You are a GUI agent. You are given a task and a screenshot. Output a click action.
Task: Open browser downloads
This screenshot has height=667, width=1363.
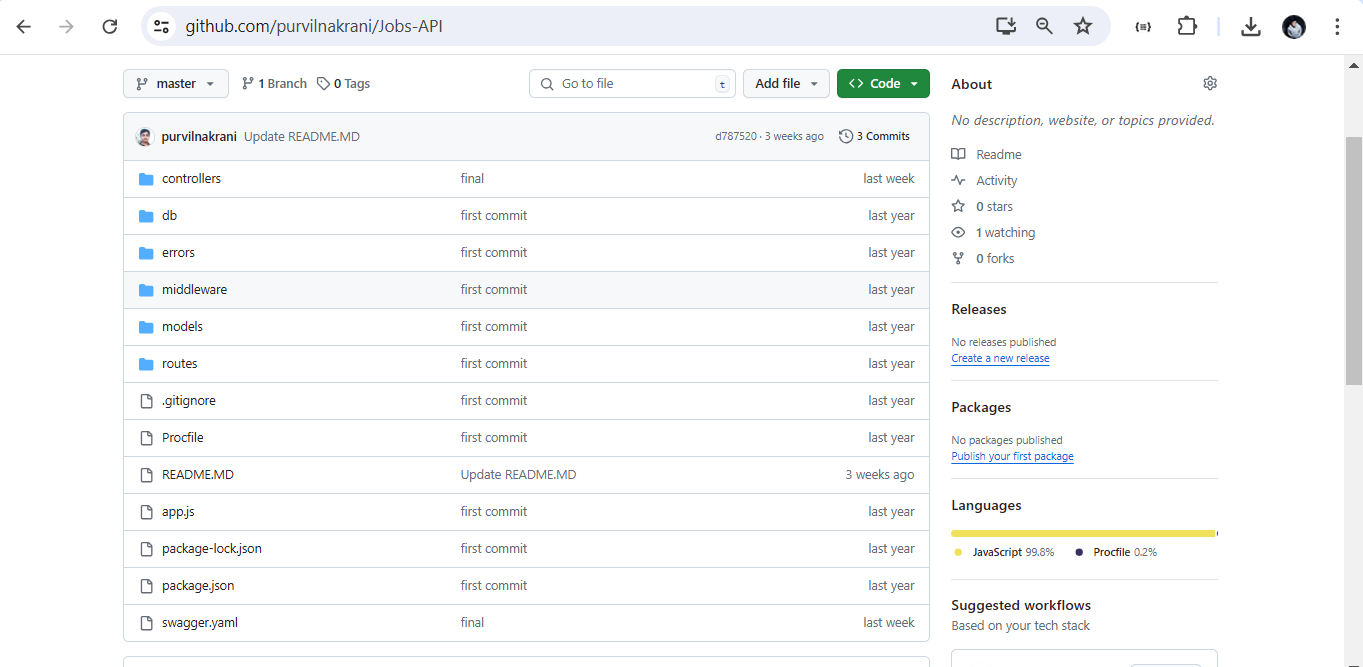1251,27
